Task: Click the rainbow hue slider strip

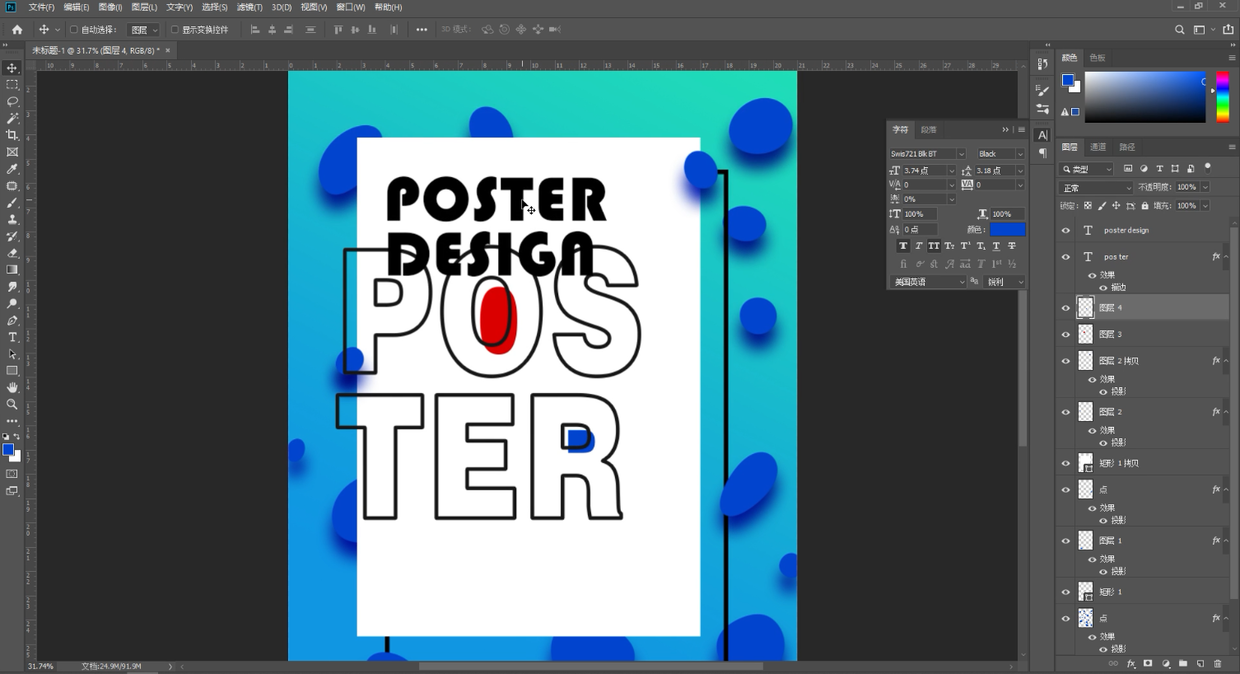Action: point(1222,97)
